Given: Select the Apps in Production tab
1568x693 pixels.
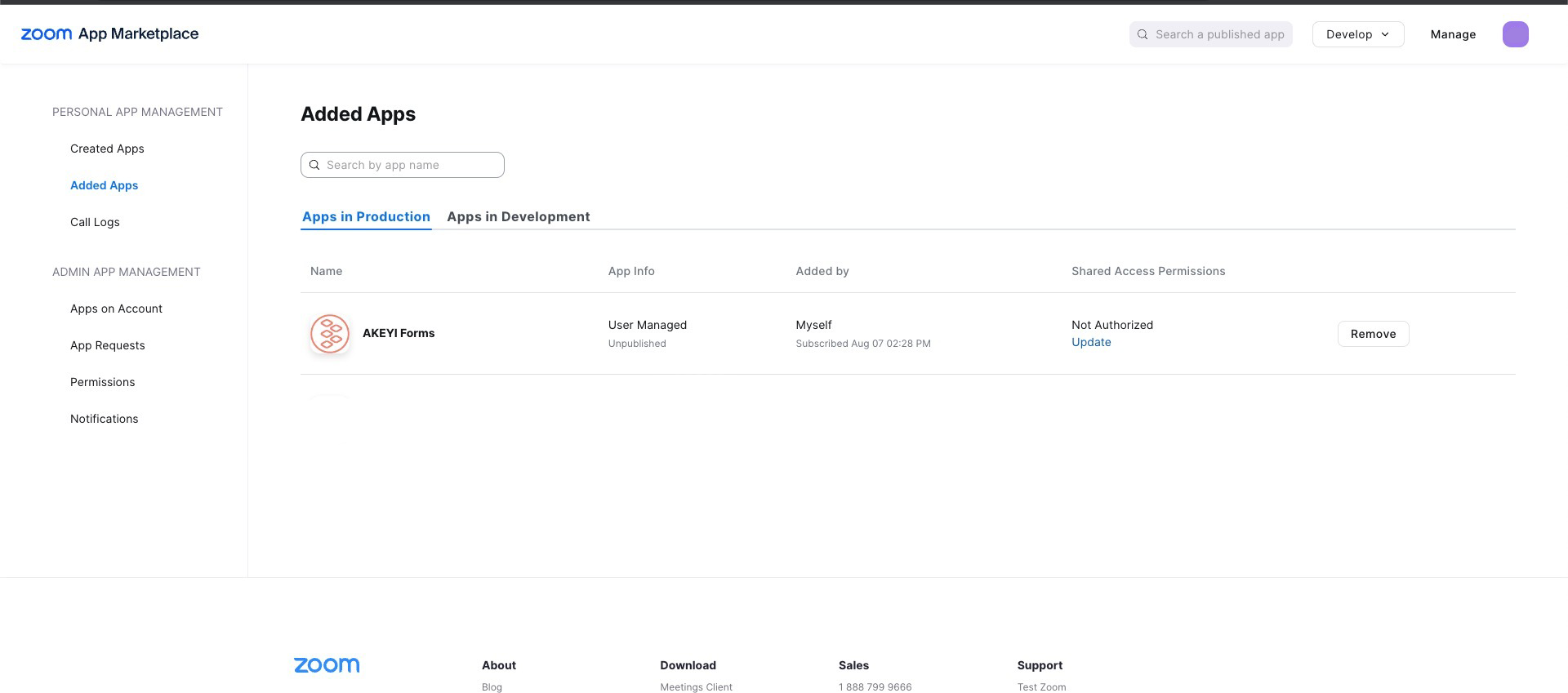Looking at the screenshot, I should pyautogui.click(x=366, y=216).
